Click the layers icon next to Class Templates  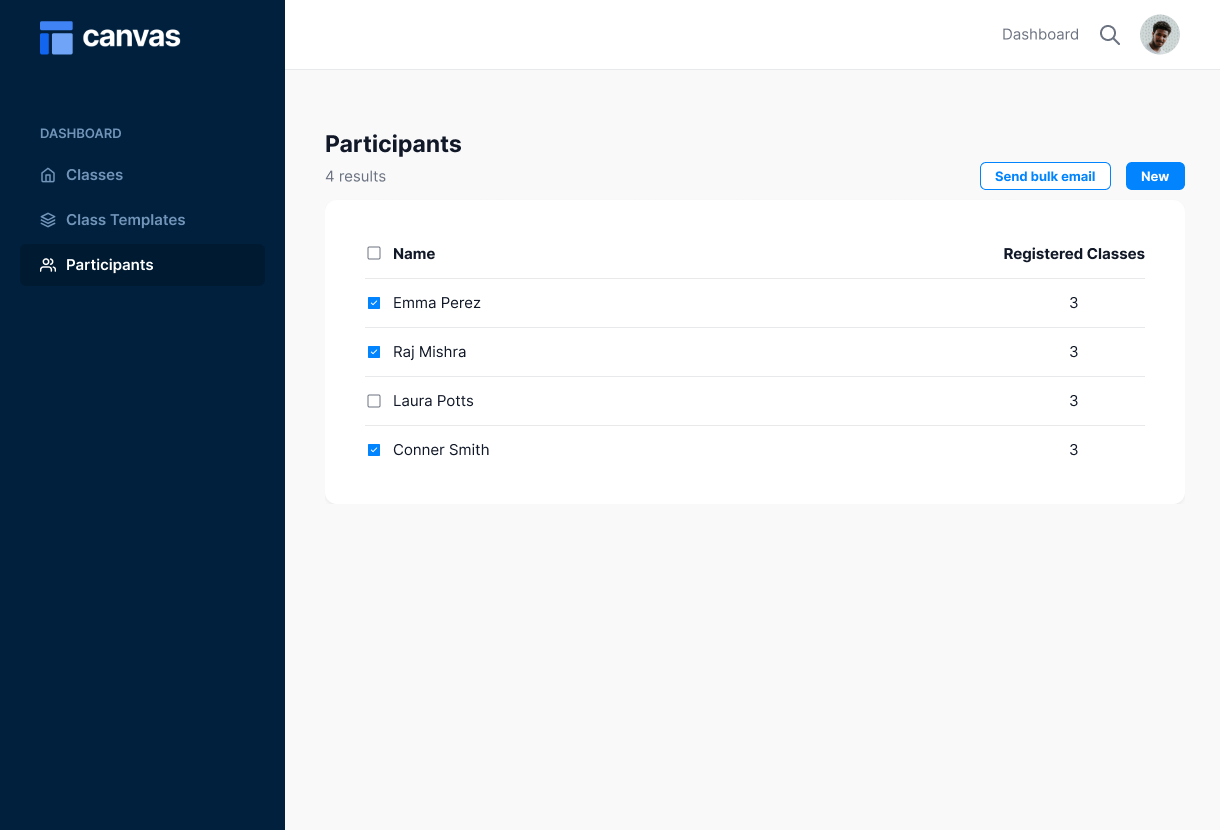point(47,219)
